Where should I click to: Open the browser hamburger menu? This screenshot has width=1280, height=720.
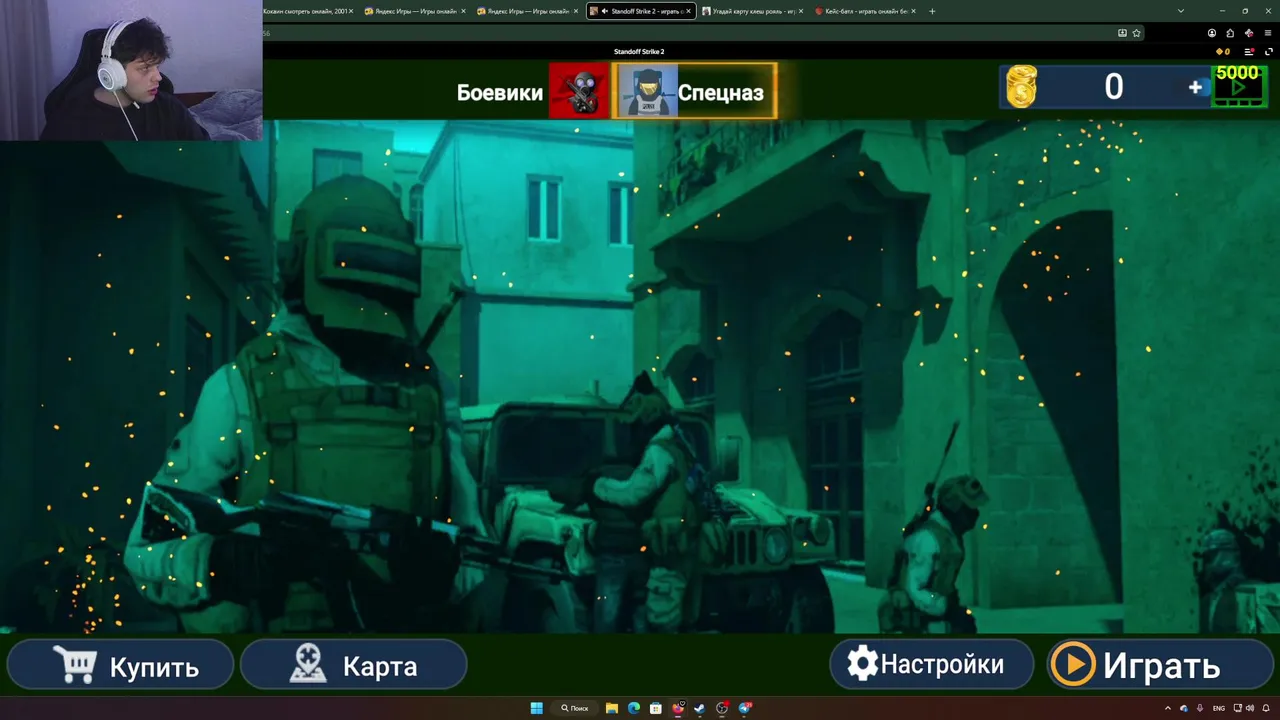(x=1268, y=33)
